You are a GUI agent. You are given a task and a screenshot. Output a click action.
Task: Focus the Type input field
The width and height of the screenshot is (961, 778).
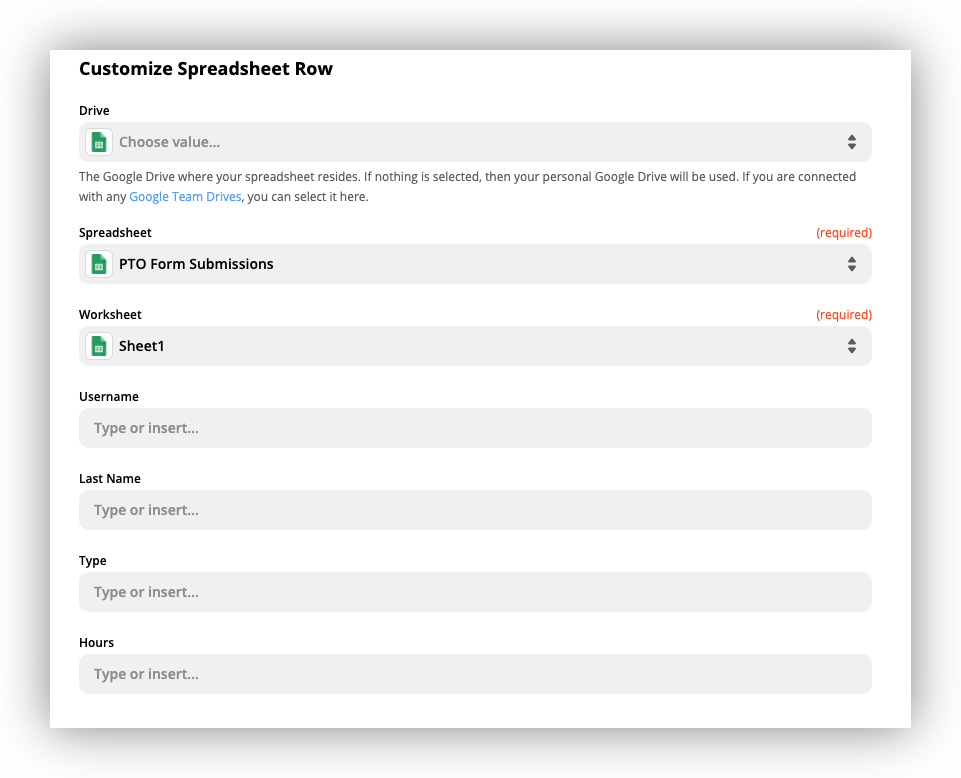click(475, 592)
